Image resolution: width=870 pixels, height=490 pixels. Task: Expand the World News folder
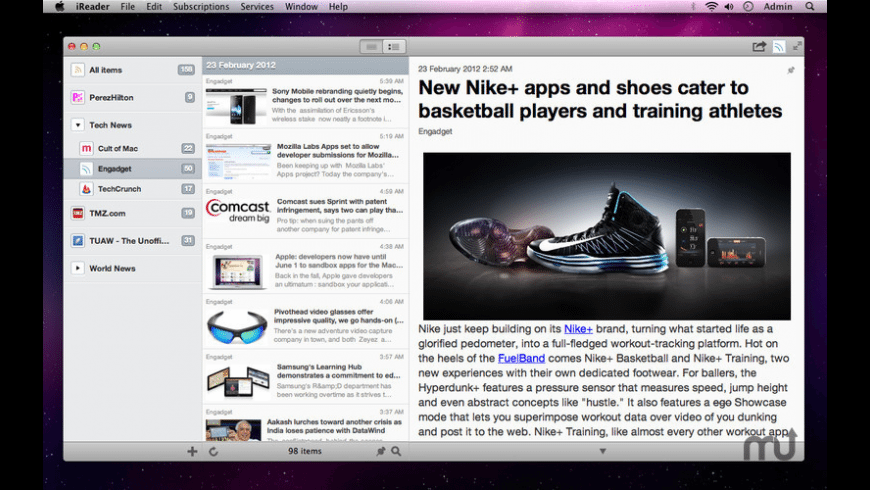tap(78, 268)
